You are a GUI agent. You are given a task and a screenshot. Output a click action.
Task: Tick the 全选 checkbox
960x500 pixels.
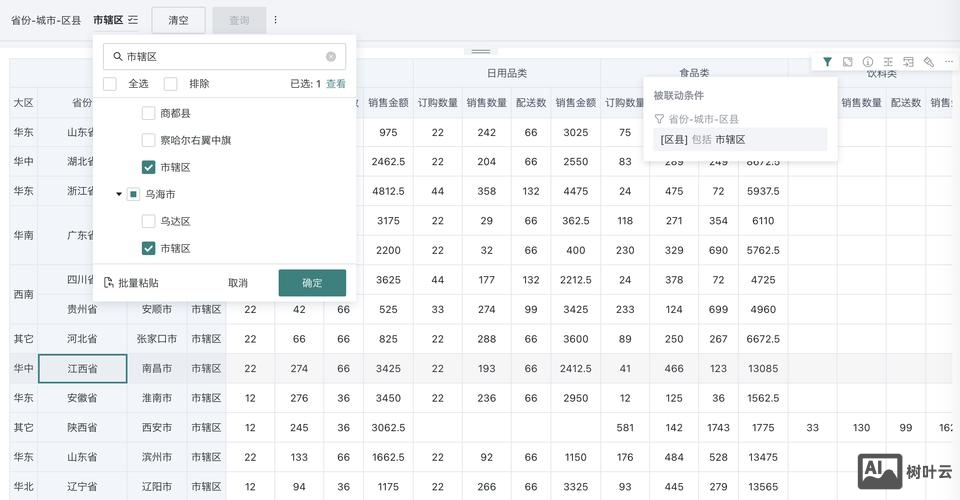pos(110,84)
